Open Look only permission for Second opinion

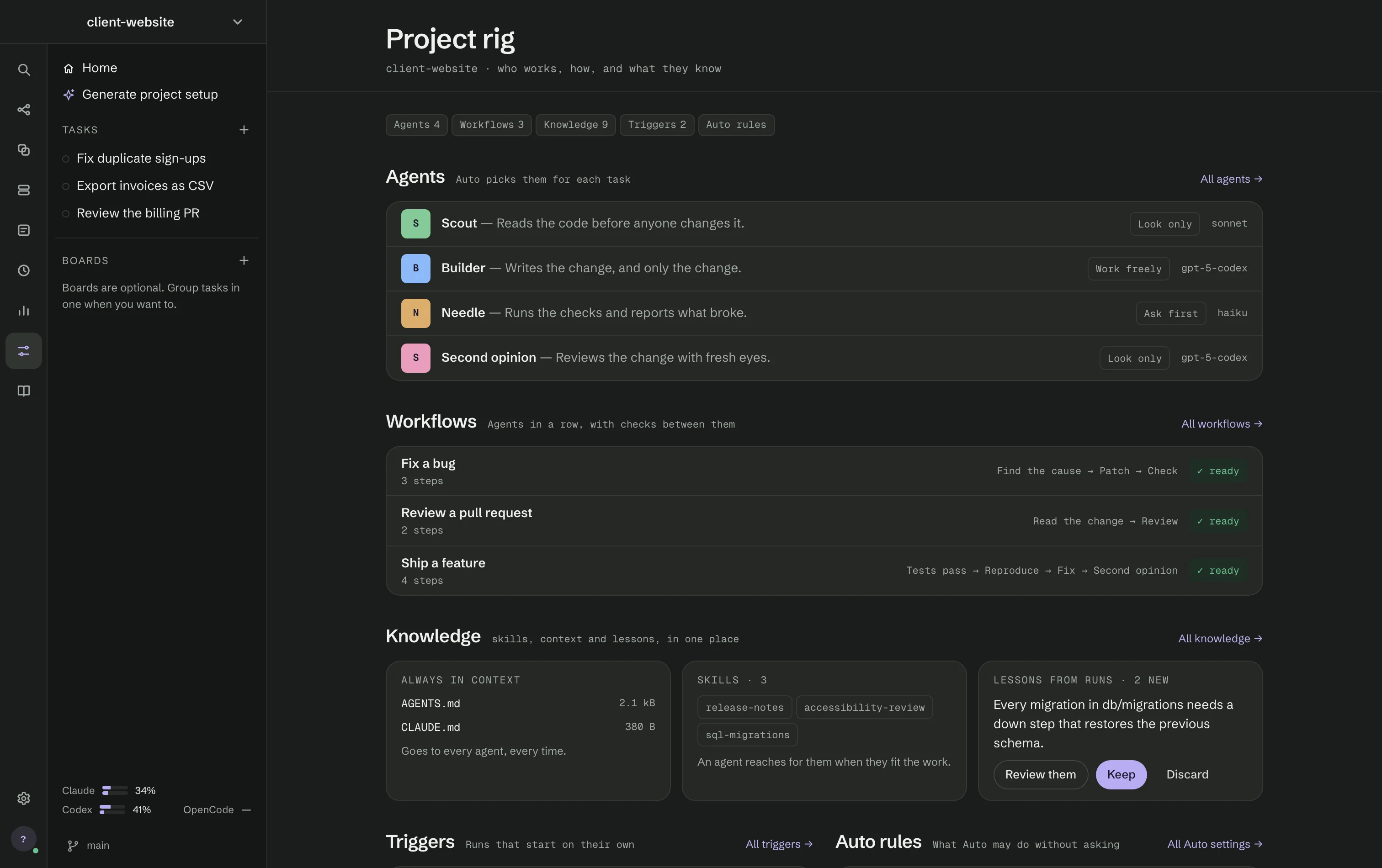(x=1134, y=358)
